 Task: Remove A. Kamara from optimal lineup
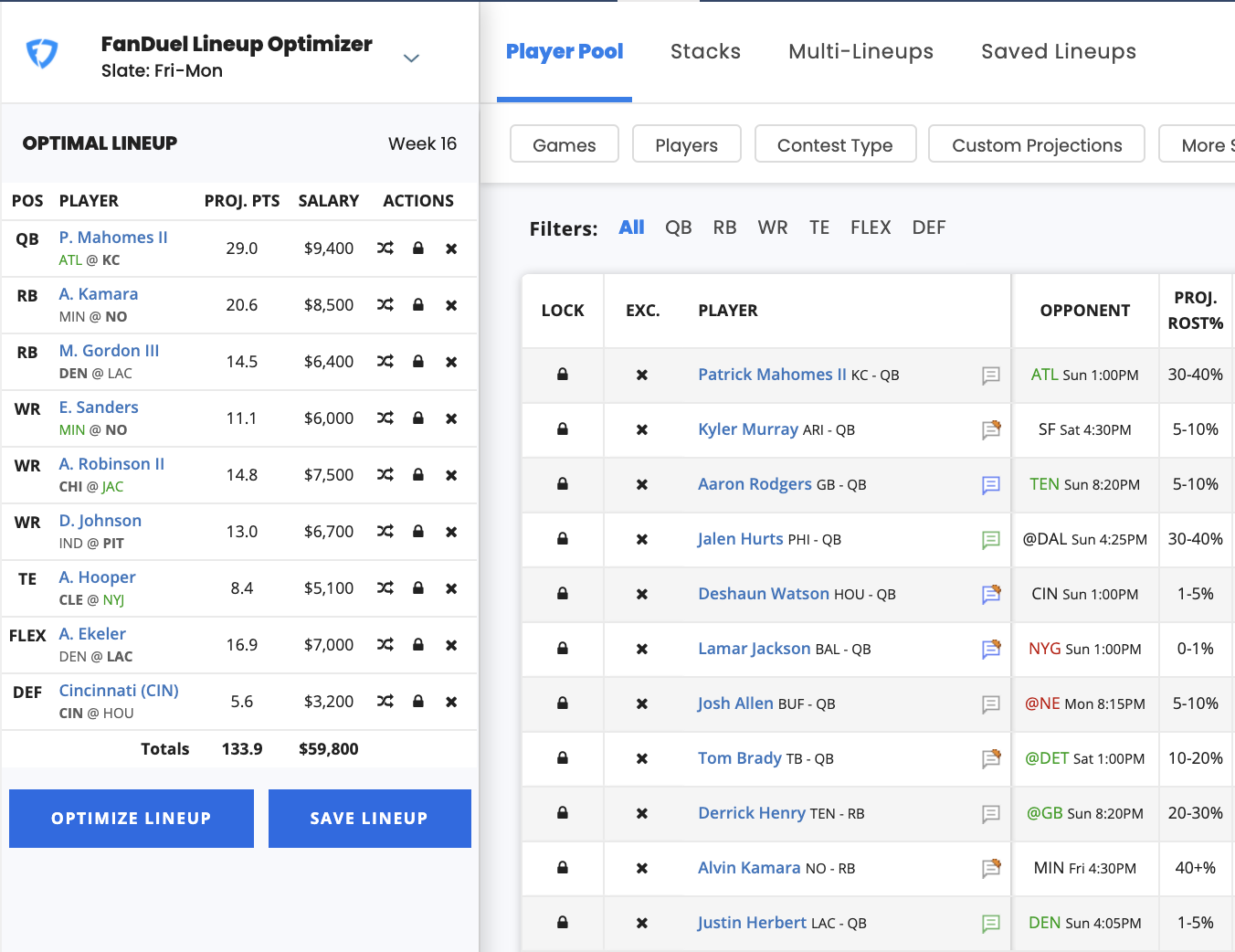pos(451,305)
